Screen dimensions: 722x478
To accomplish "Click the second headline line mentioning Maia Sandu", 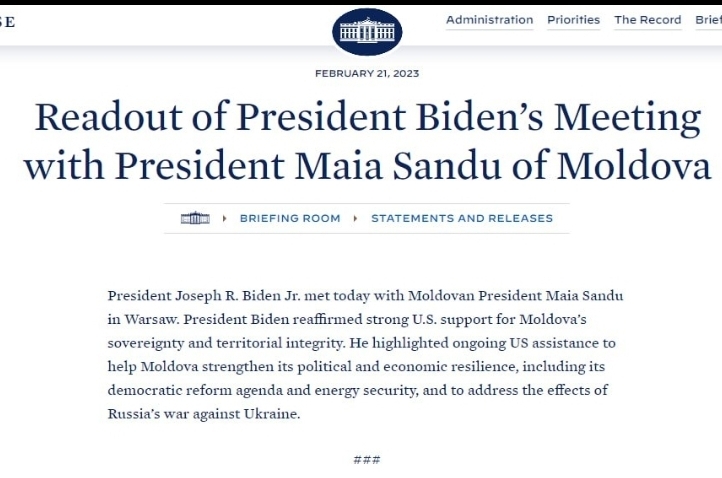I will click(367, 165).
